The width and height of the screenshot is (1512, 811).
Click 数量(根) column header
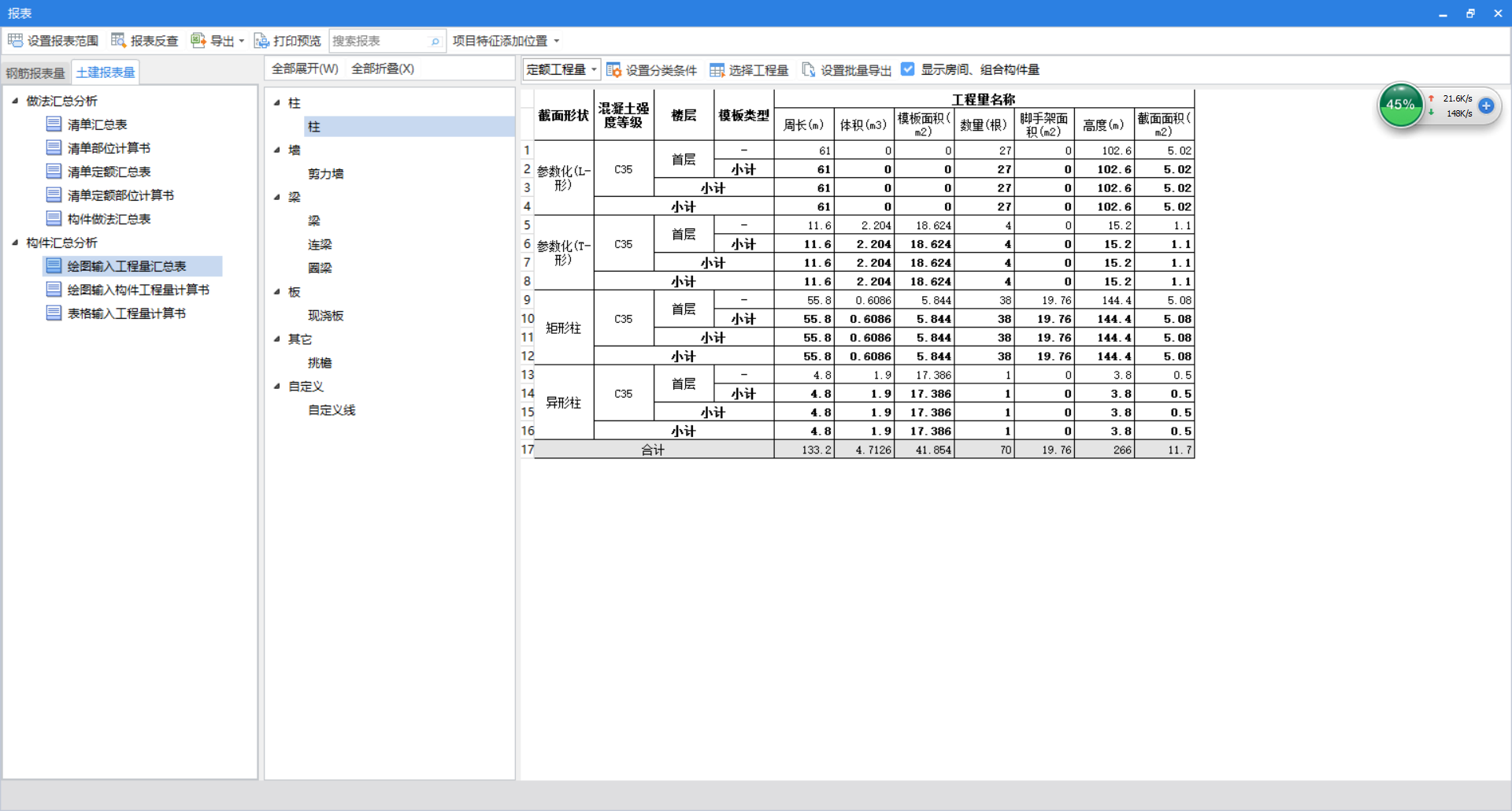pos(984,124)
